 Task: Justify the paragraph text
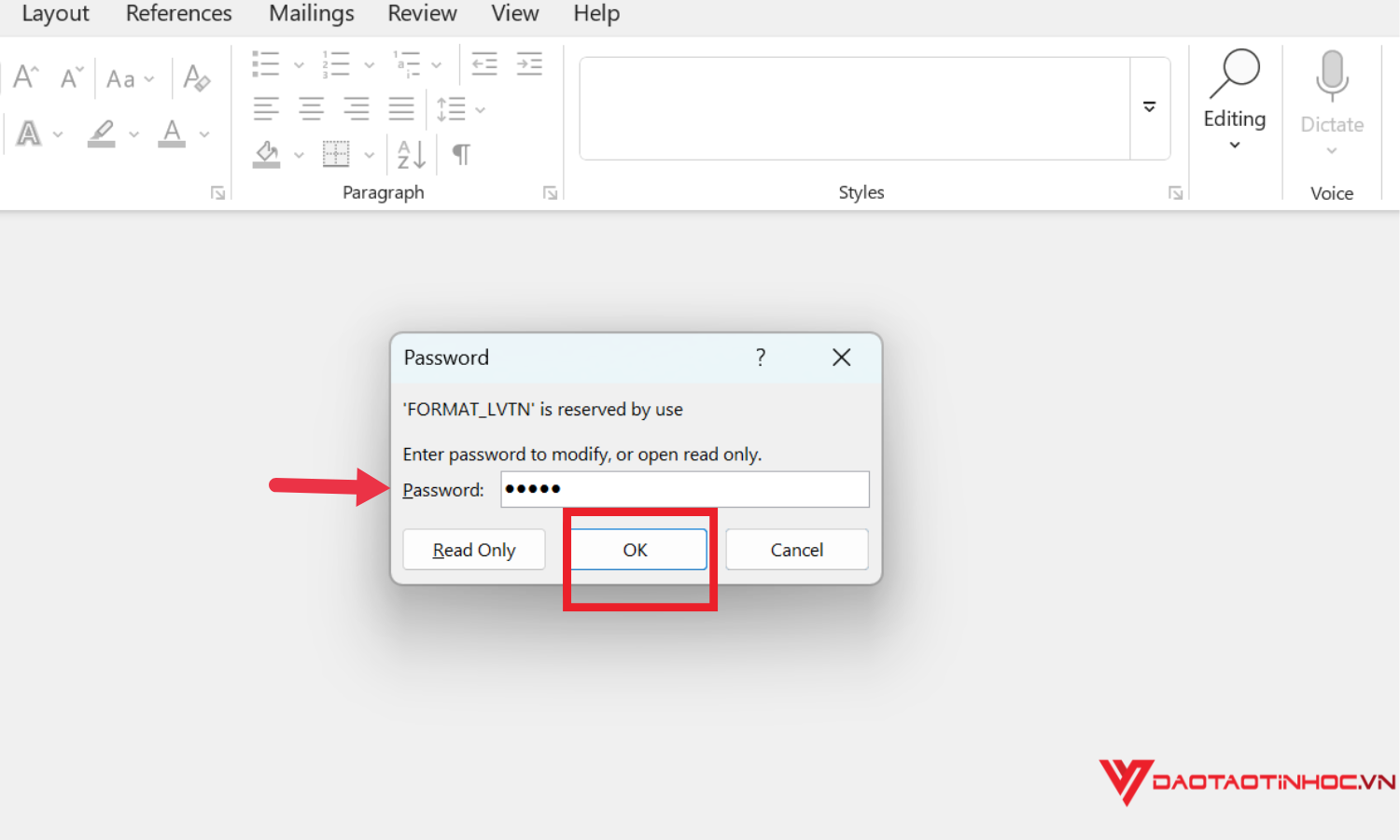[401, 109]
